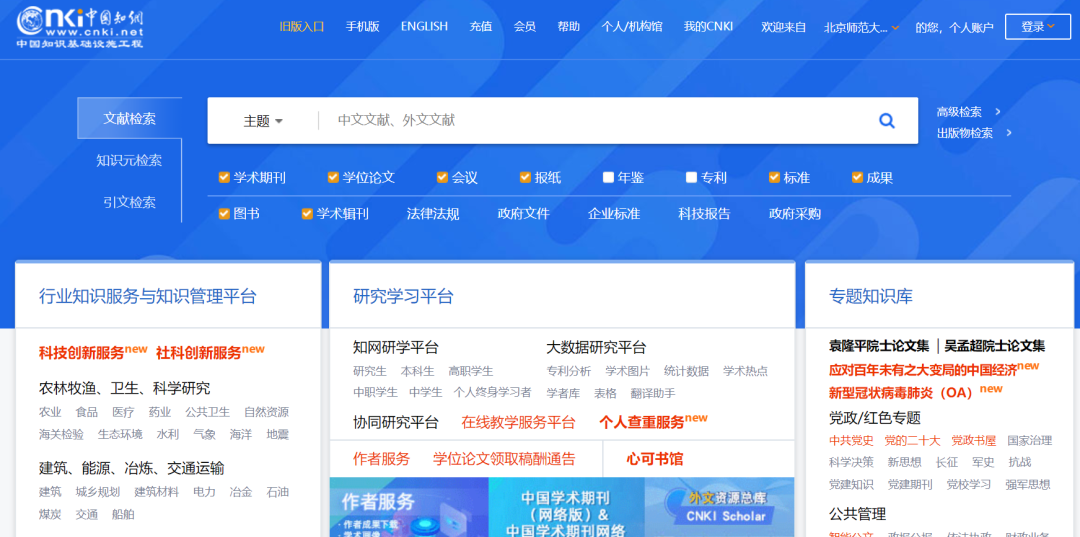Open 袁隆平院士论文集 link

click(879, 346)
